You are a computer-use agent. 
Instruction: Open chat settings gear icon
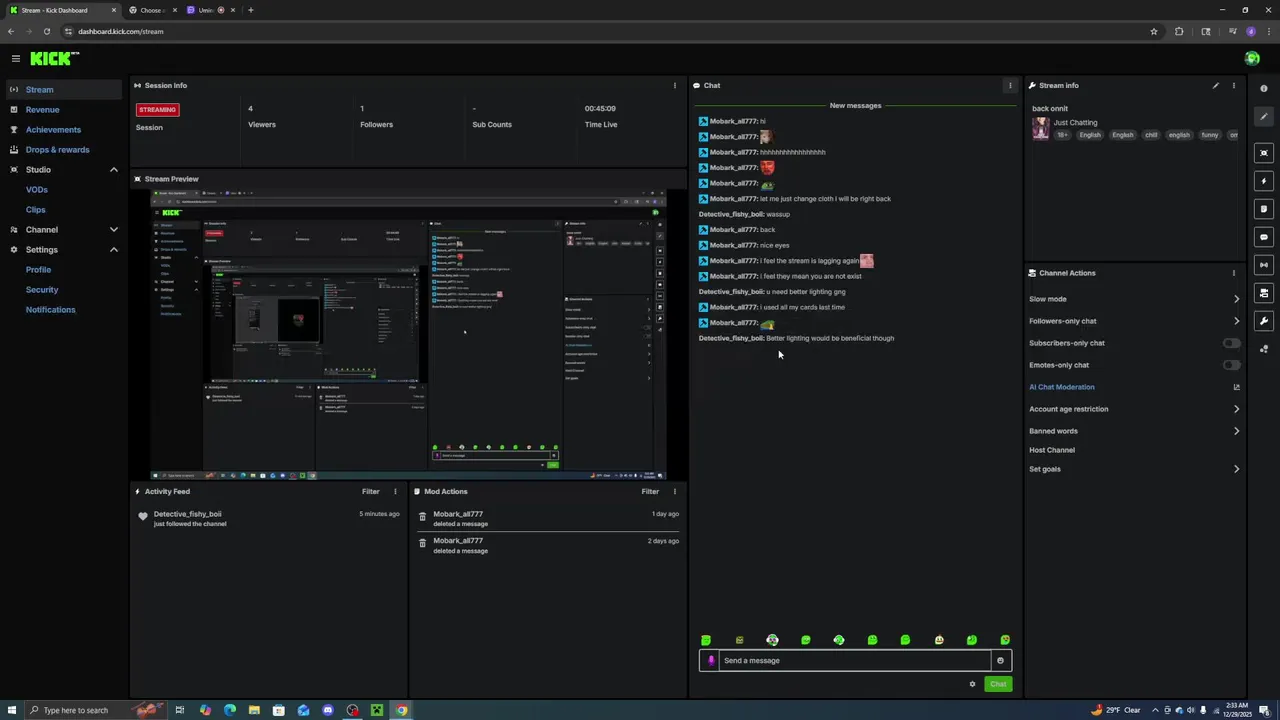tap(972, 684)
